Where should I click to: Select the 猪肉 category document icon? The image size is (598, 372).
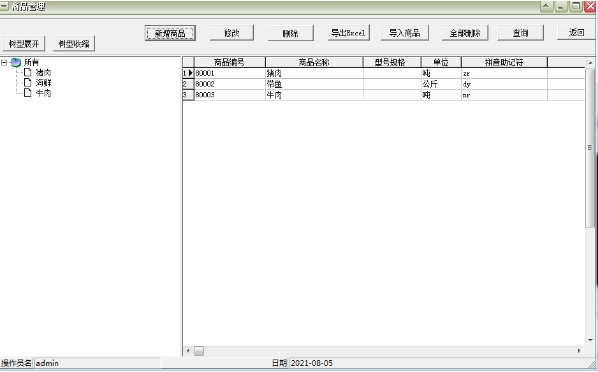tap(27, 72)
